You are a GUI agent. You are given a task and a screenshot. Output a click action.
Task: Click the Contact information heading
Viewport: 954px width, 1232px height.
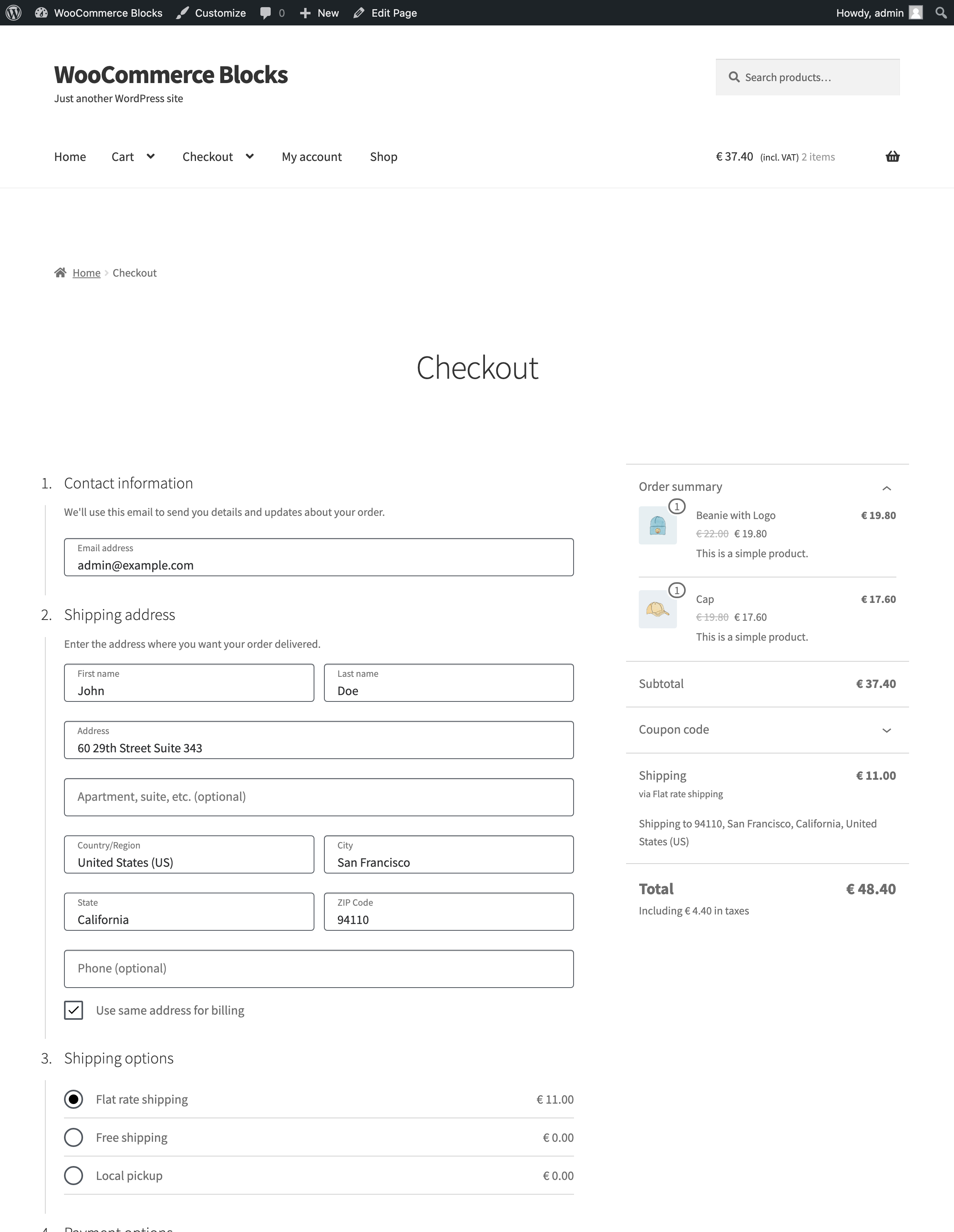pos(128,483)
